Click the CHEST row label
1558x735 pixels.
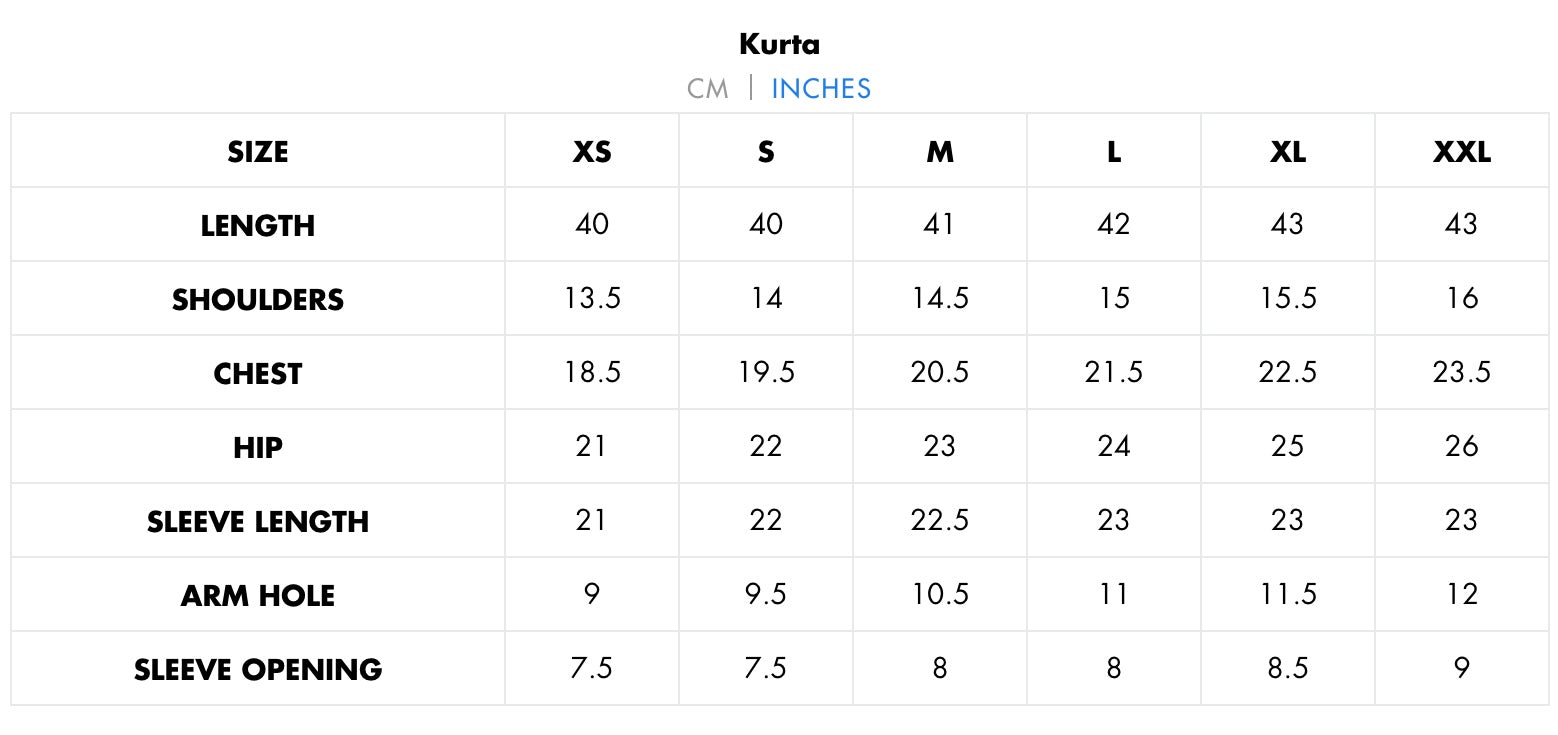[258, 374]
